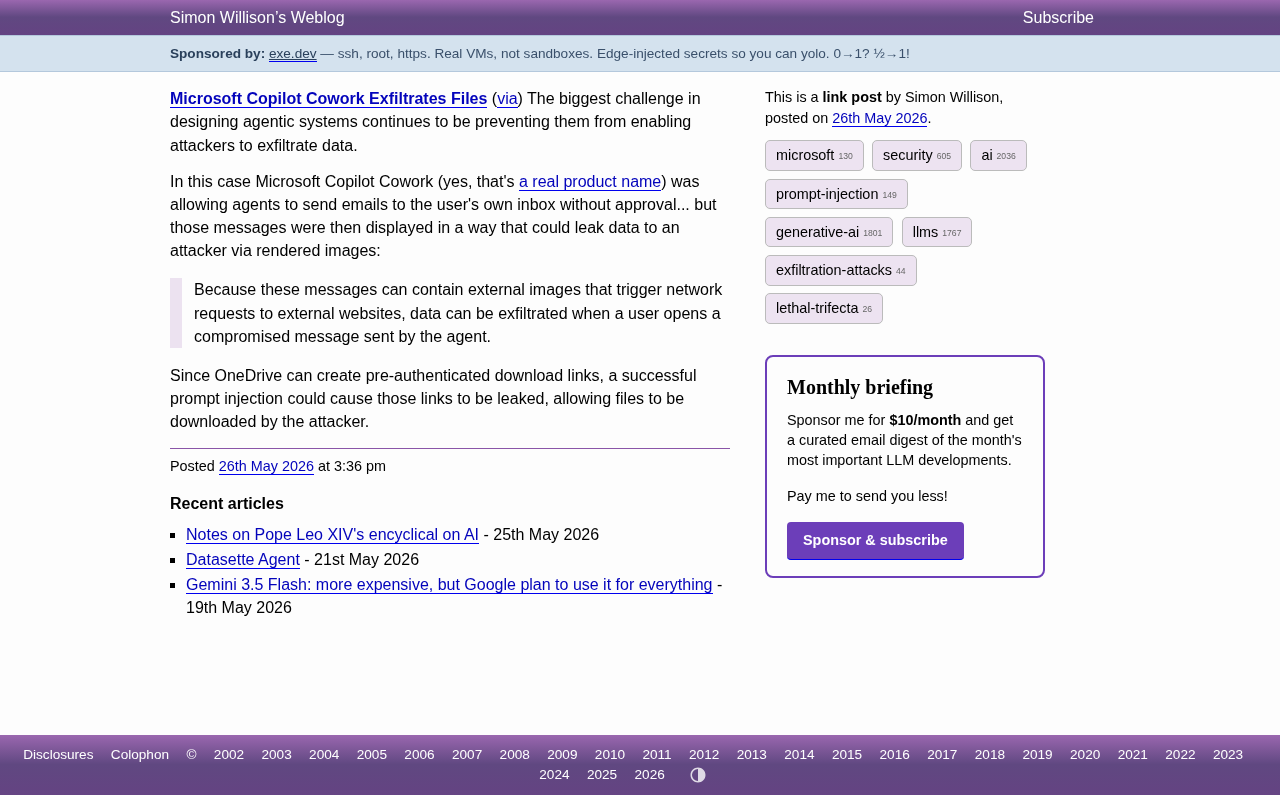The image size is (1280, 800).
Task: Browse the 2013 archive
Action: (x=752, y=755)
